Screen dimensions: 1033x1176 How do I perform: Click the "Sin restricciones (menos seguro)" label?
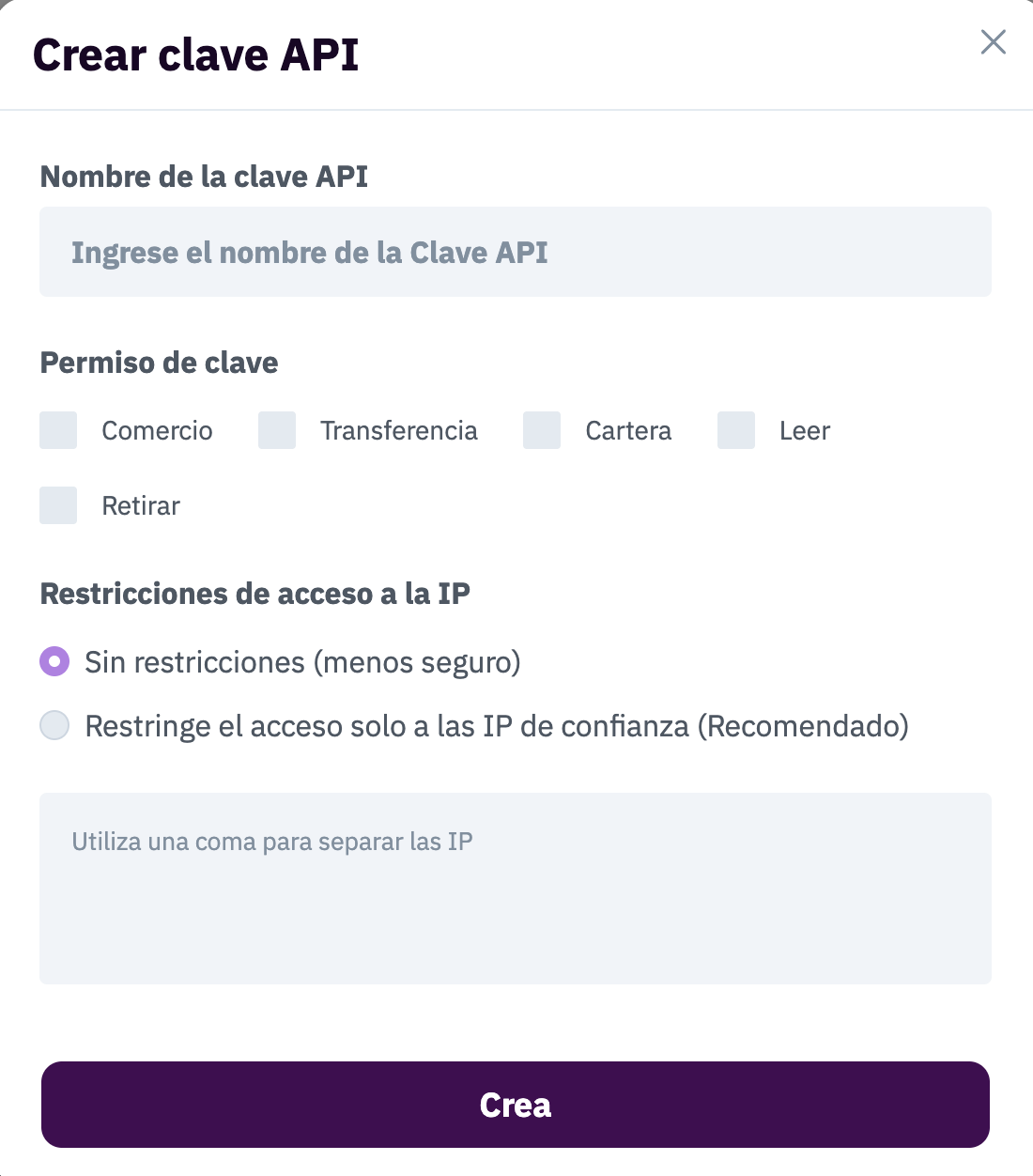(302, 662)
